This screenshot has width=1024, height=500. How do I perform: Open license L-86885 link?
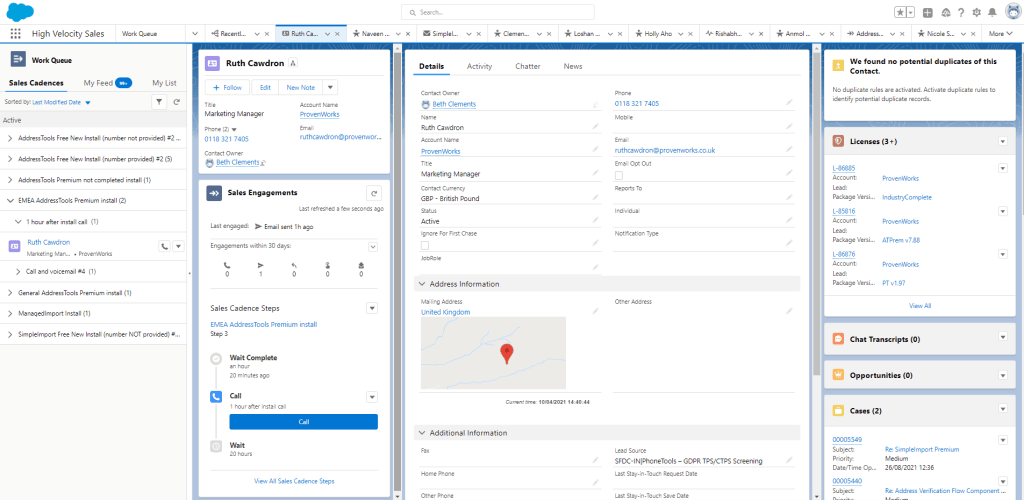tap(843, 168)
